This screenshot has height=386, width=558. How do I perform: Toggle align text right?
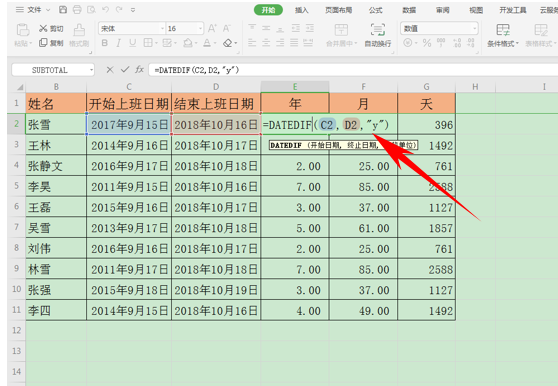point(280,43)
